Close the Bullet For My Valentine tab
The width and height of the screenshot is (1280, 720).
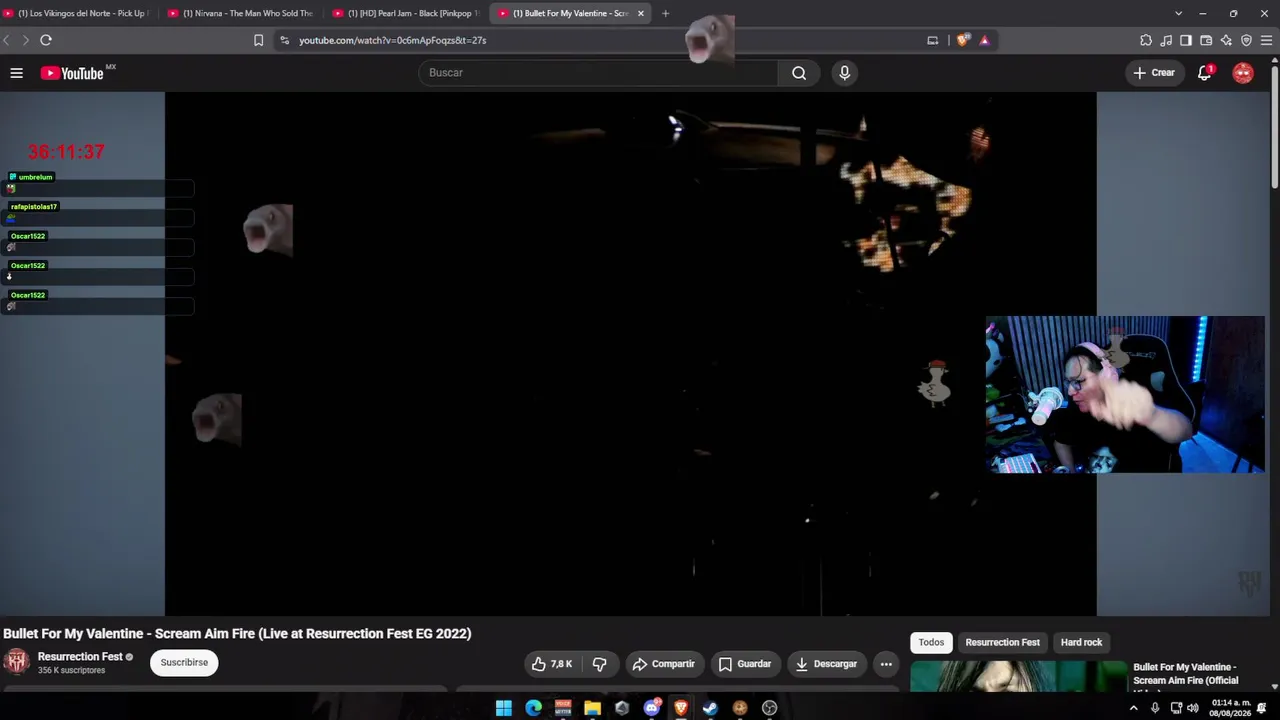(640, 13)
